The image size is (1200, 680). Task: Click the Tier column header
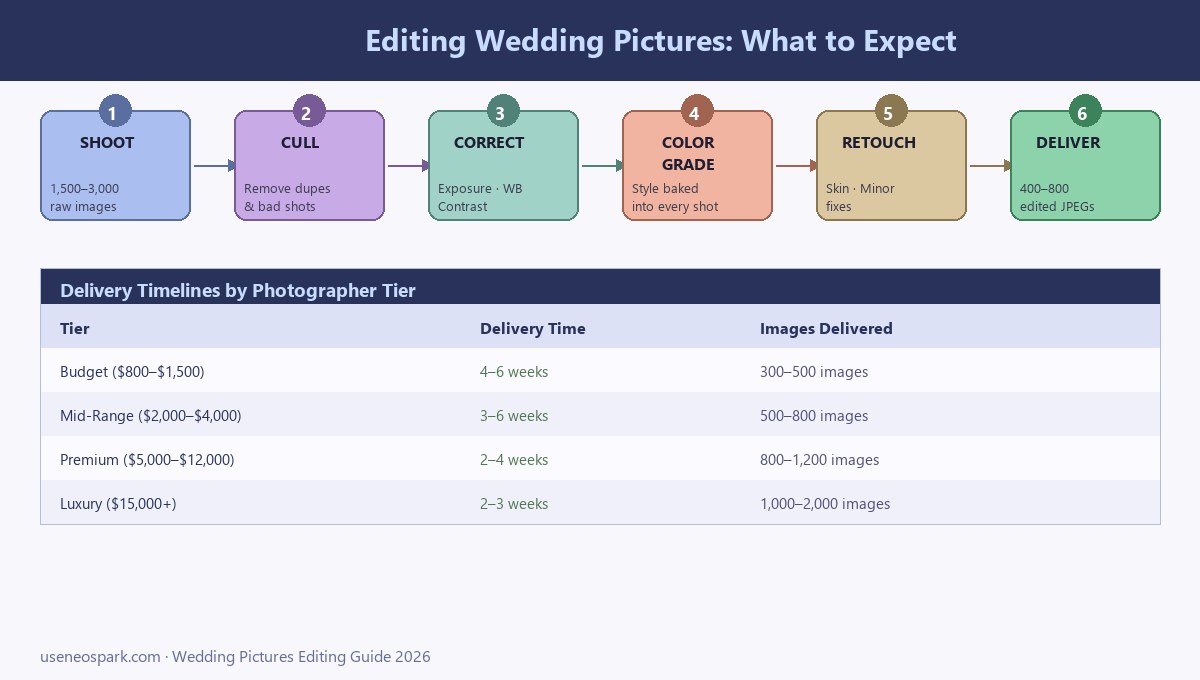point(74,328)
